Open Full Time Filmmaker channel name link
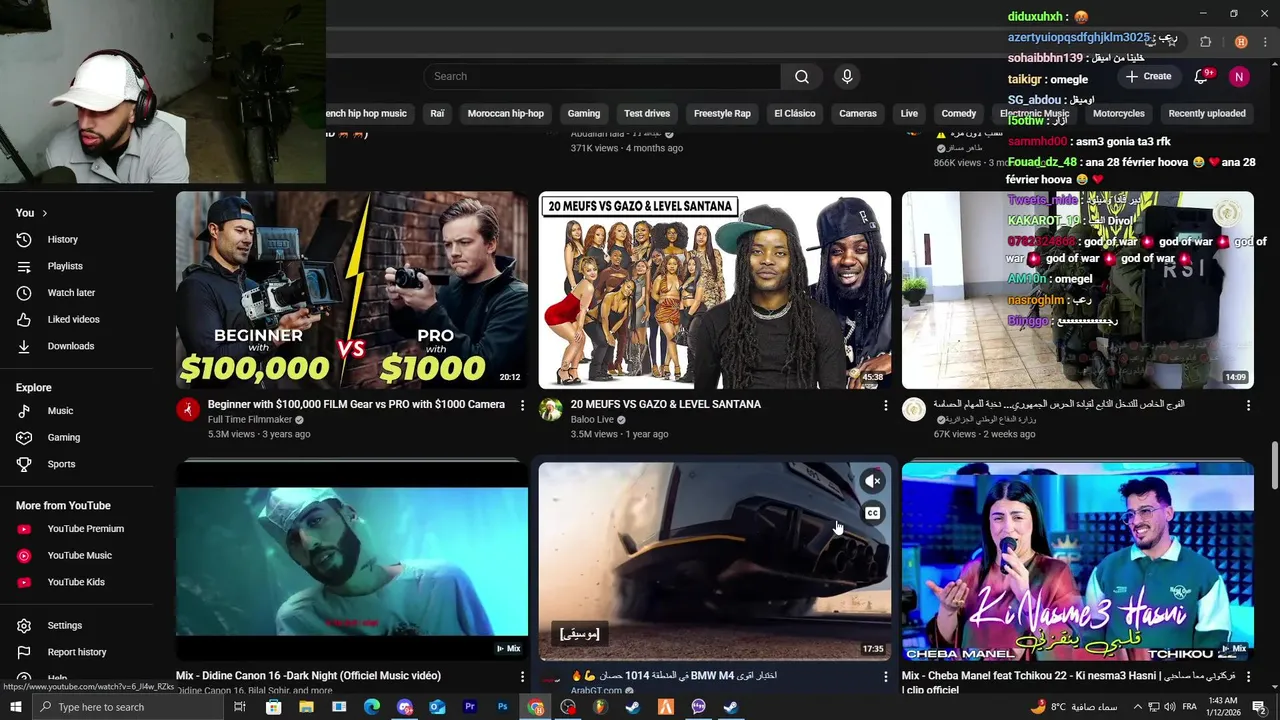This screenshot has height=720, width=1280. (250, 420)
